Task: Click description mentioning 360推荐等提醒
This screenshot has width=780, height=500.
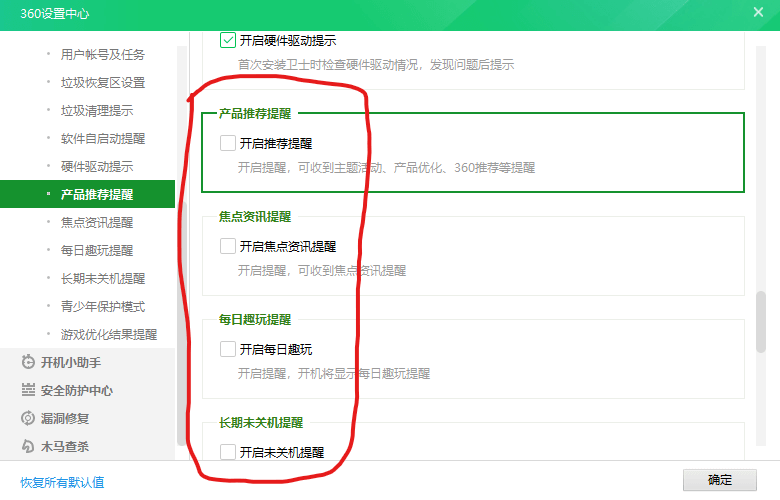Action: click(x=386, y=168)
